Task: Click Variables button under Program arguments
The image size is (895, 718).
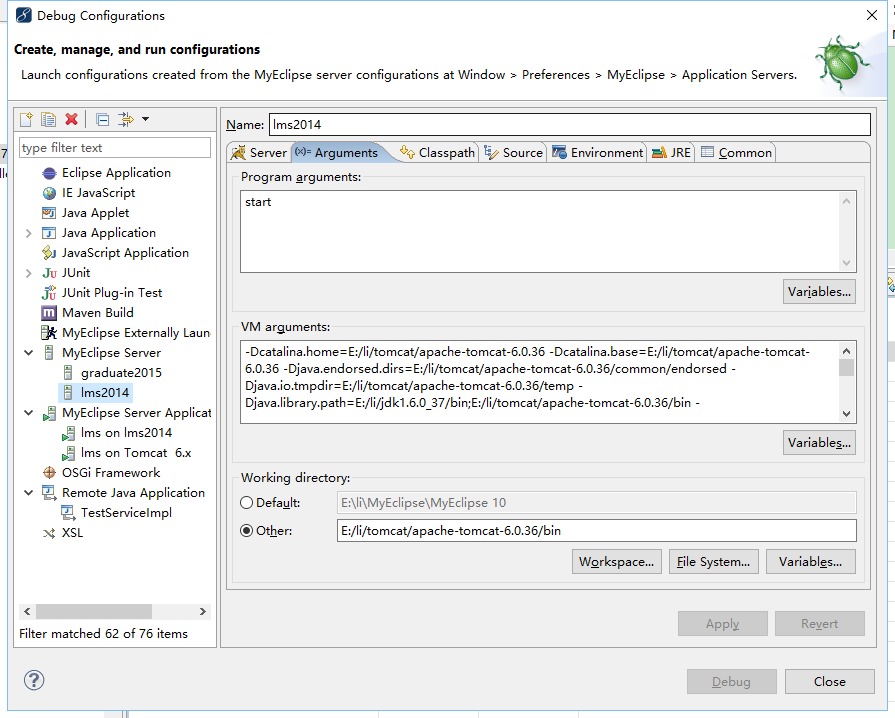Action: (819, 292)
